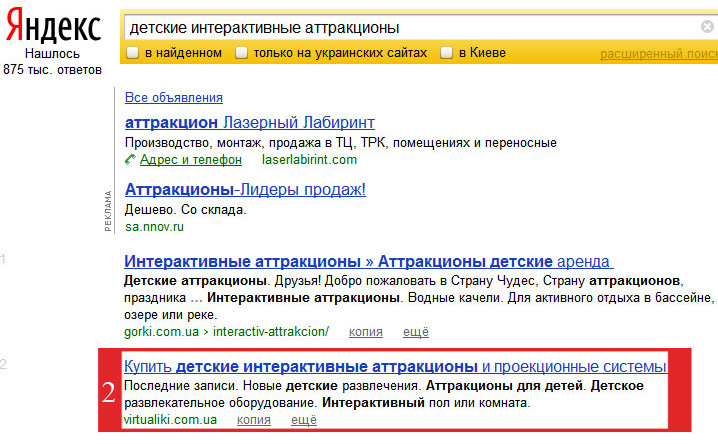This screenshot has width=718, height=444.
Task: Expand 'ещё' under virtualiki.com.ua result
Action: pos(304,420)
